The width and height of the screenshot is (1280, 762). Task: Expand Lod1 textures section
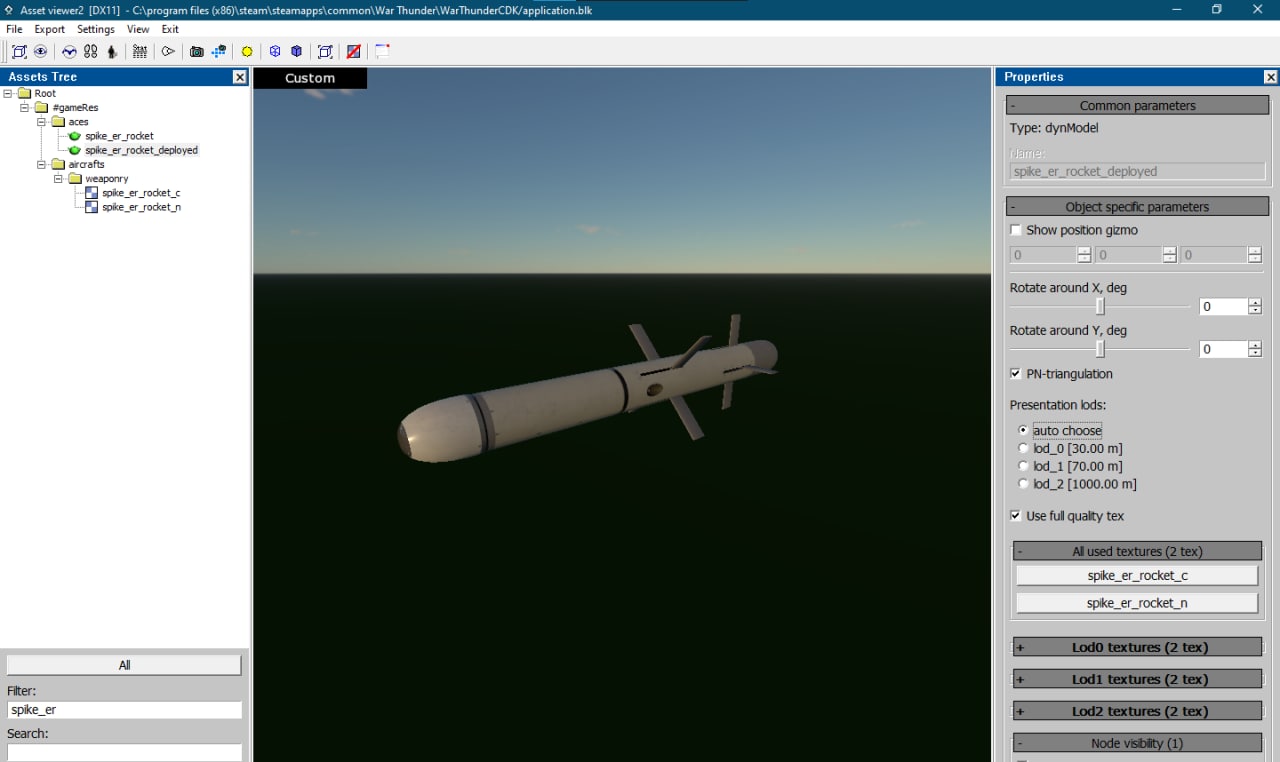pyautogui.click(x=1137, y=679)
